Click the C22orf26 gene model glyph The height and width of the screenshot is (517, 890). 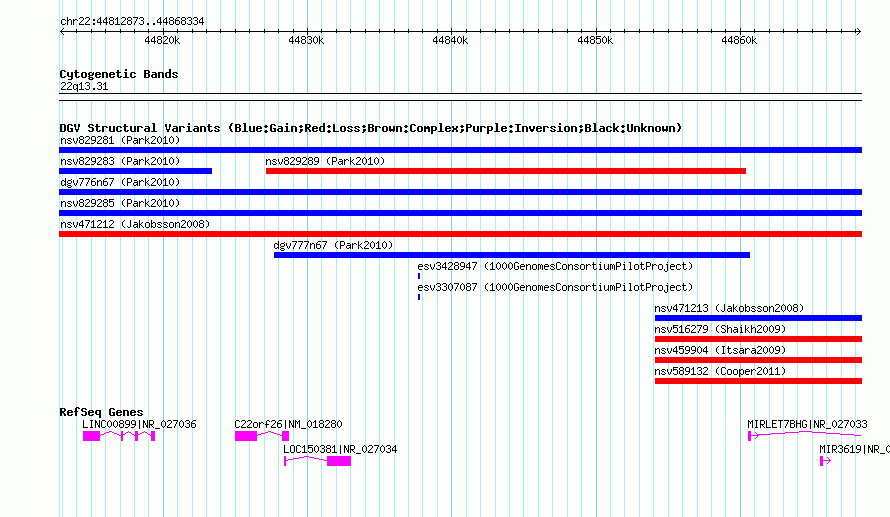coord(262,436)
